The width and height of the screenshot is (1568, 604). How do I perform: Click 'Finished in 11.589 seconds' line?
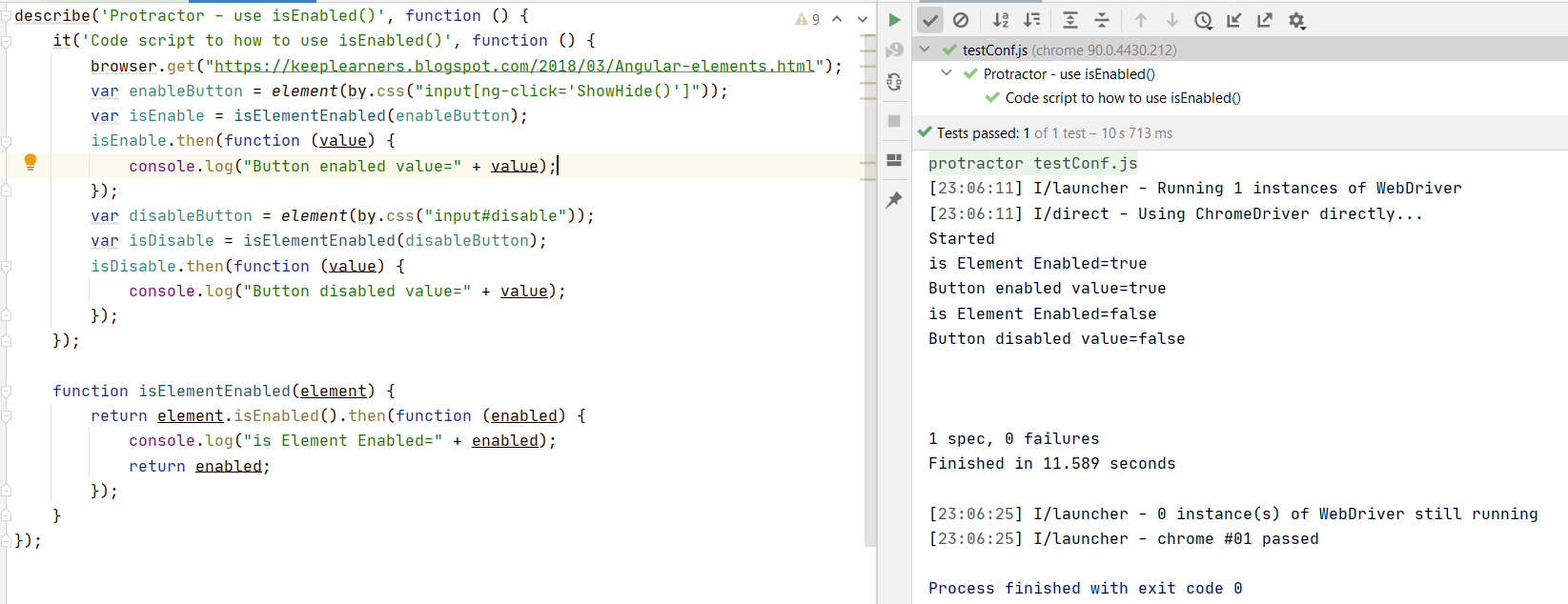(x=1051, y=463)
